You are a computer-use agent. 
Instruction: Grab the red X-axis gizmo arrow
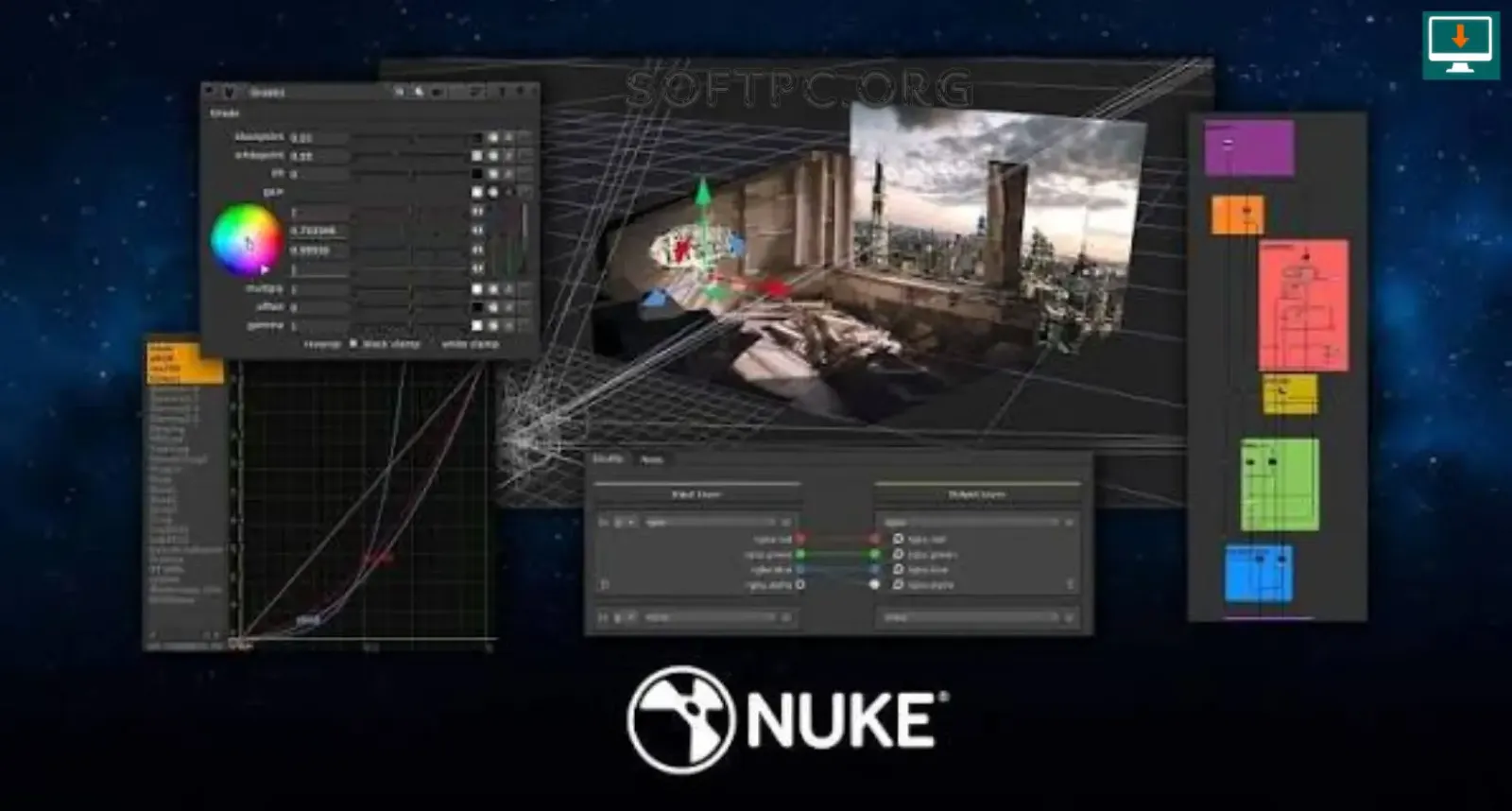(777, 287)
